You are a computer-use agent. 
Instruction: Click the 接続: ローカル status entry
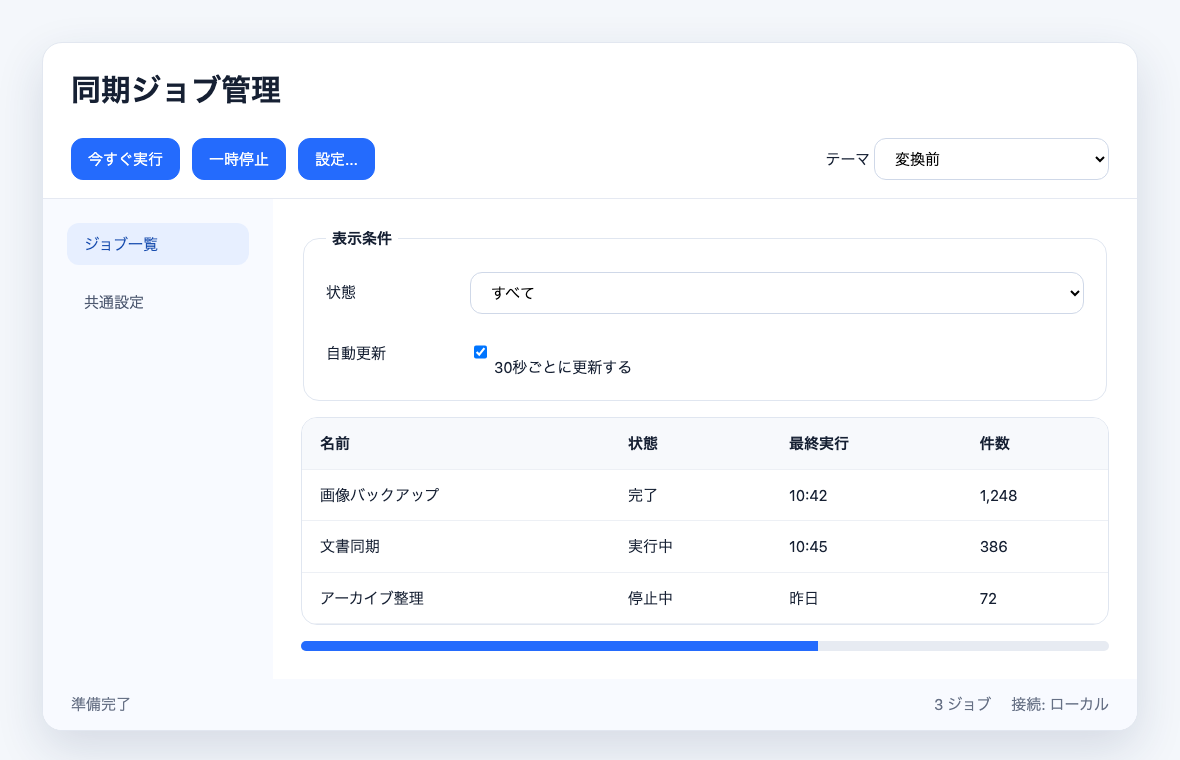point(1060,704)
